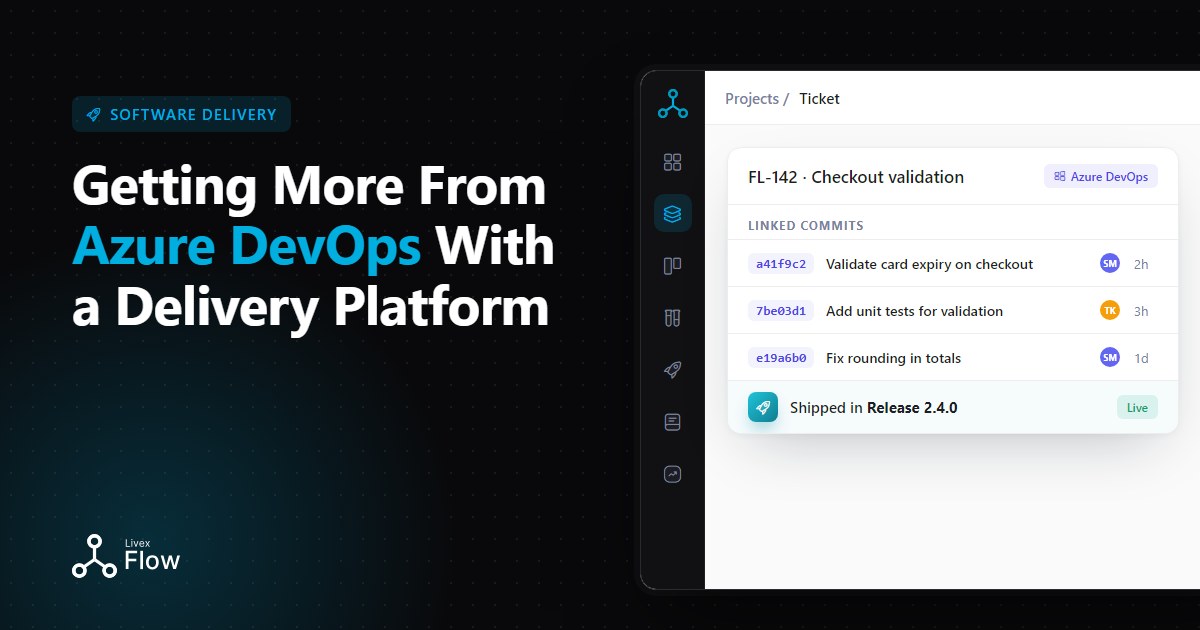
Task: Click the SM avatar on e19a6b0 row
Action: coord(1109,358)
